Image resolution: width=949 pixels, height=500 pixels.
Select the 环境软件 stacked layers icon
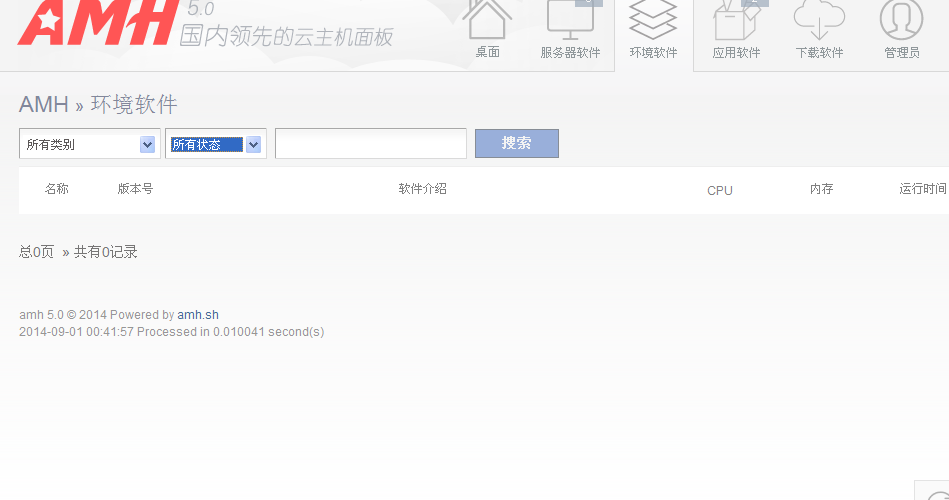click(653, 20)
